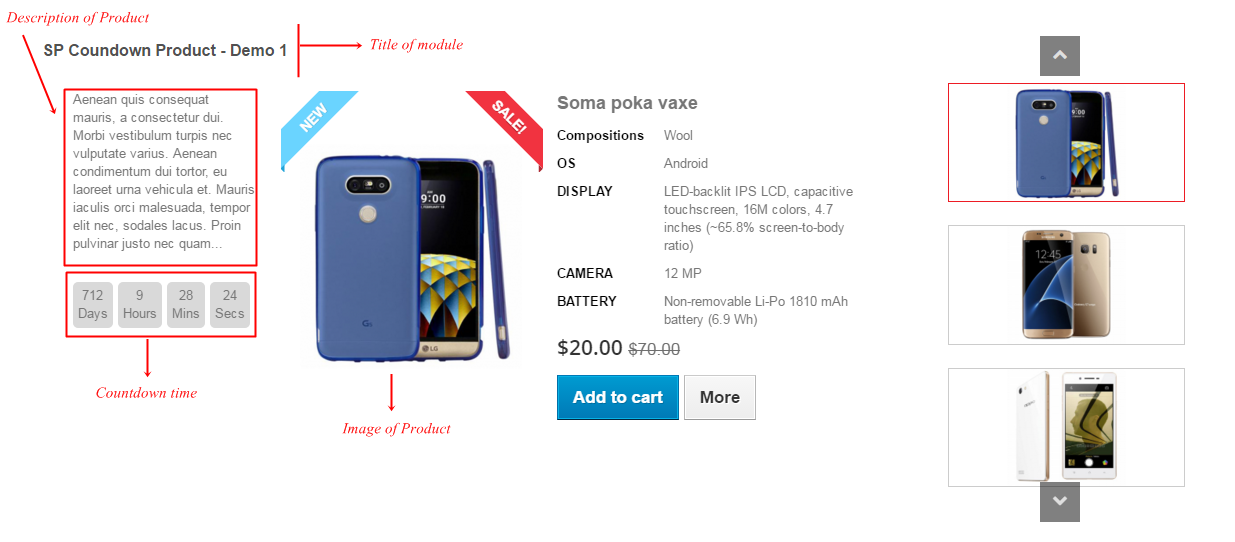This screenshot has width=1235, height=542.
Task: Select the blue LG phone thumbnail
Action: click(x=1066, y=142)
